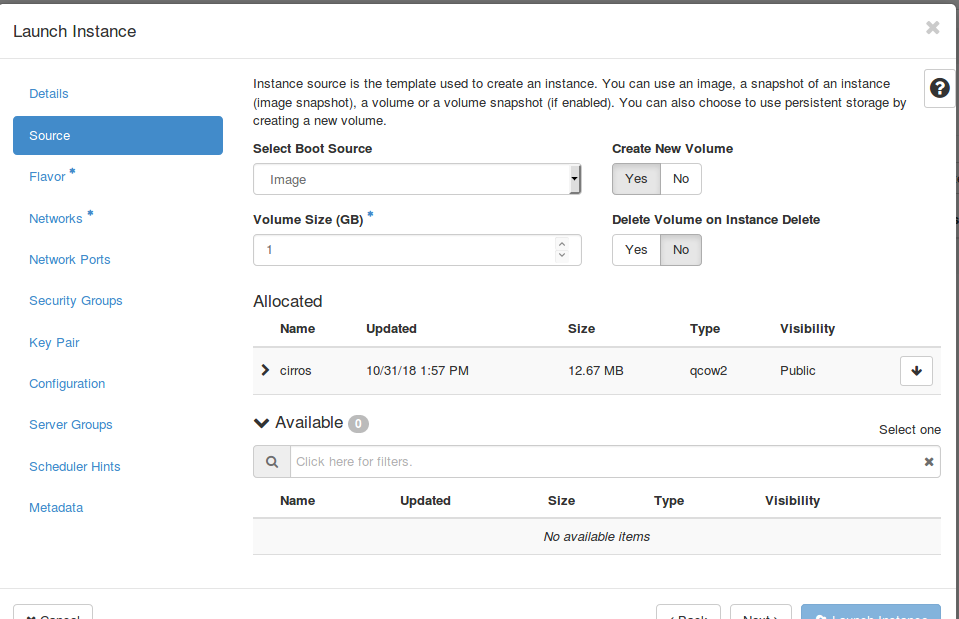
Task: Collapse the Available section
Action: pyautogui.click(x=262, y=423)
